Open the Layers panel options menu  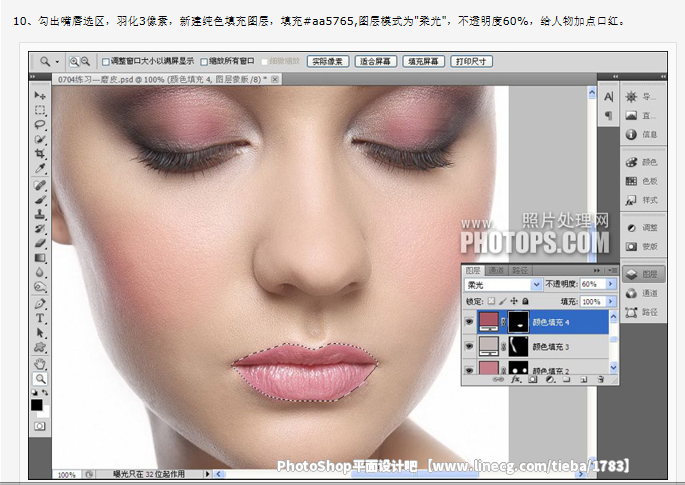tap(612, 270)
